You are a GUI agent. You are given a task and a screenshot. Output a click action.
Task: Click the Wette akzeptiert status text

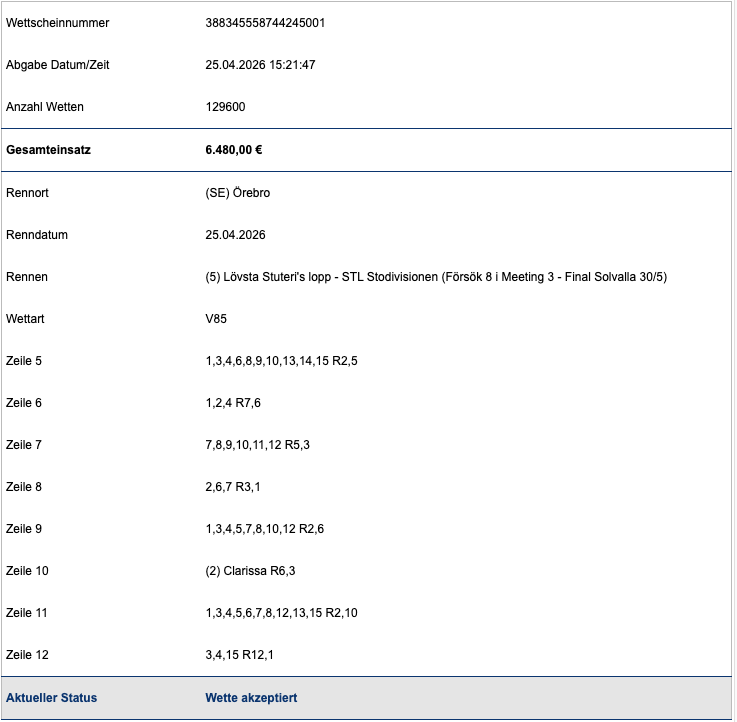click(251, 698)
